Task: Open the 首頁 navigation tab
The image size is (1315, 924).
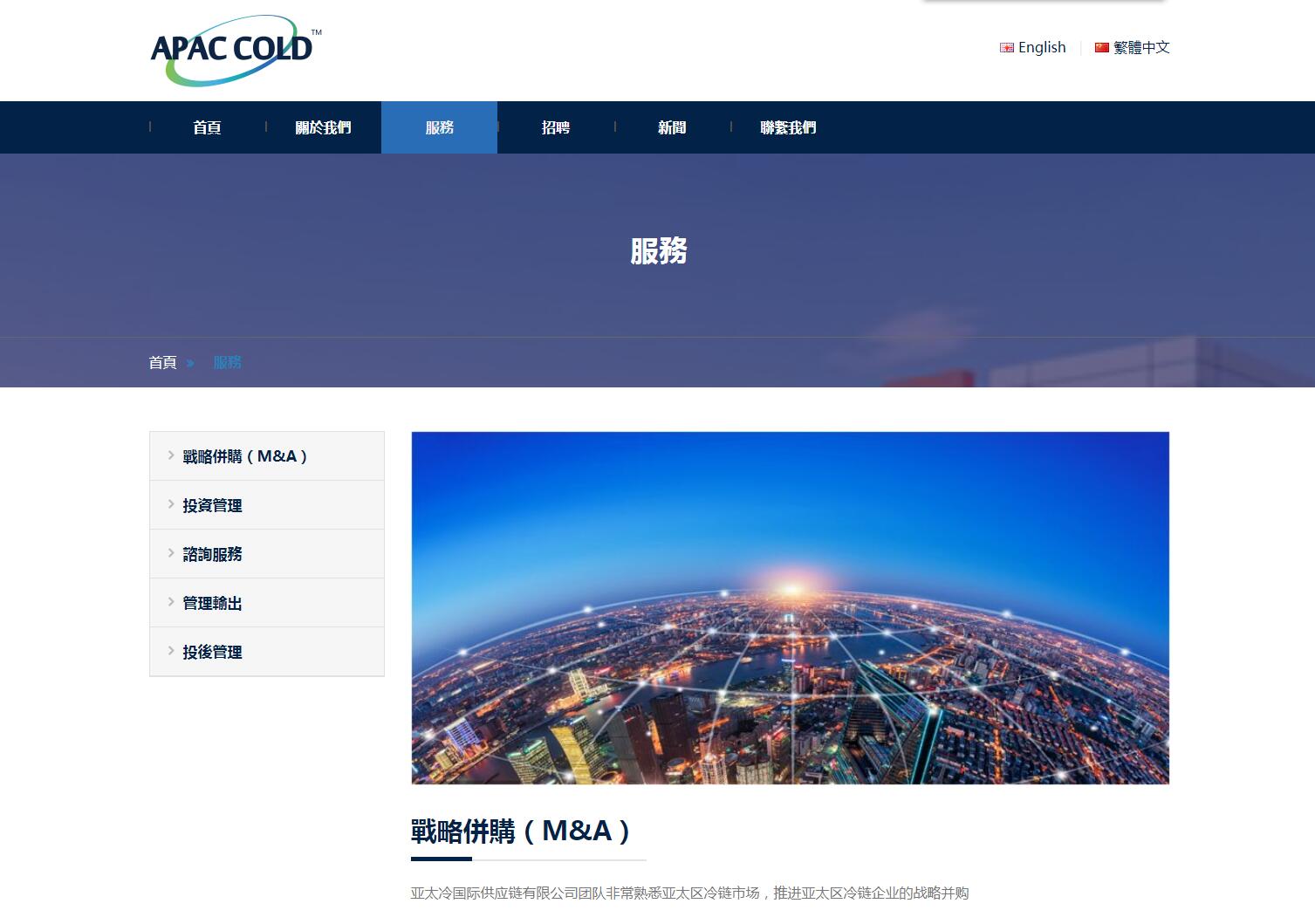Action: coord(207,127)
